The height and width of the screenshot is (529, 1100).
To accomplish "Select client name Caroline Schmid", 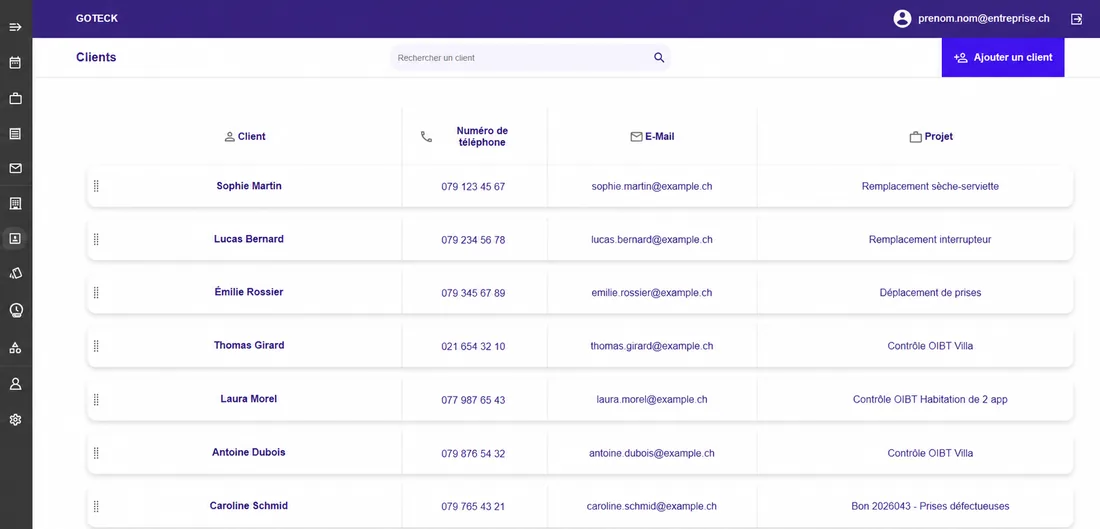I will tap(249, 506).
